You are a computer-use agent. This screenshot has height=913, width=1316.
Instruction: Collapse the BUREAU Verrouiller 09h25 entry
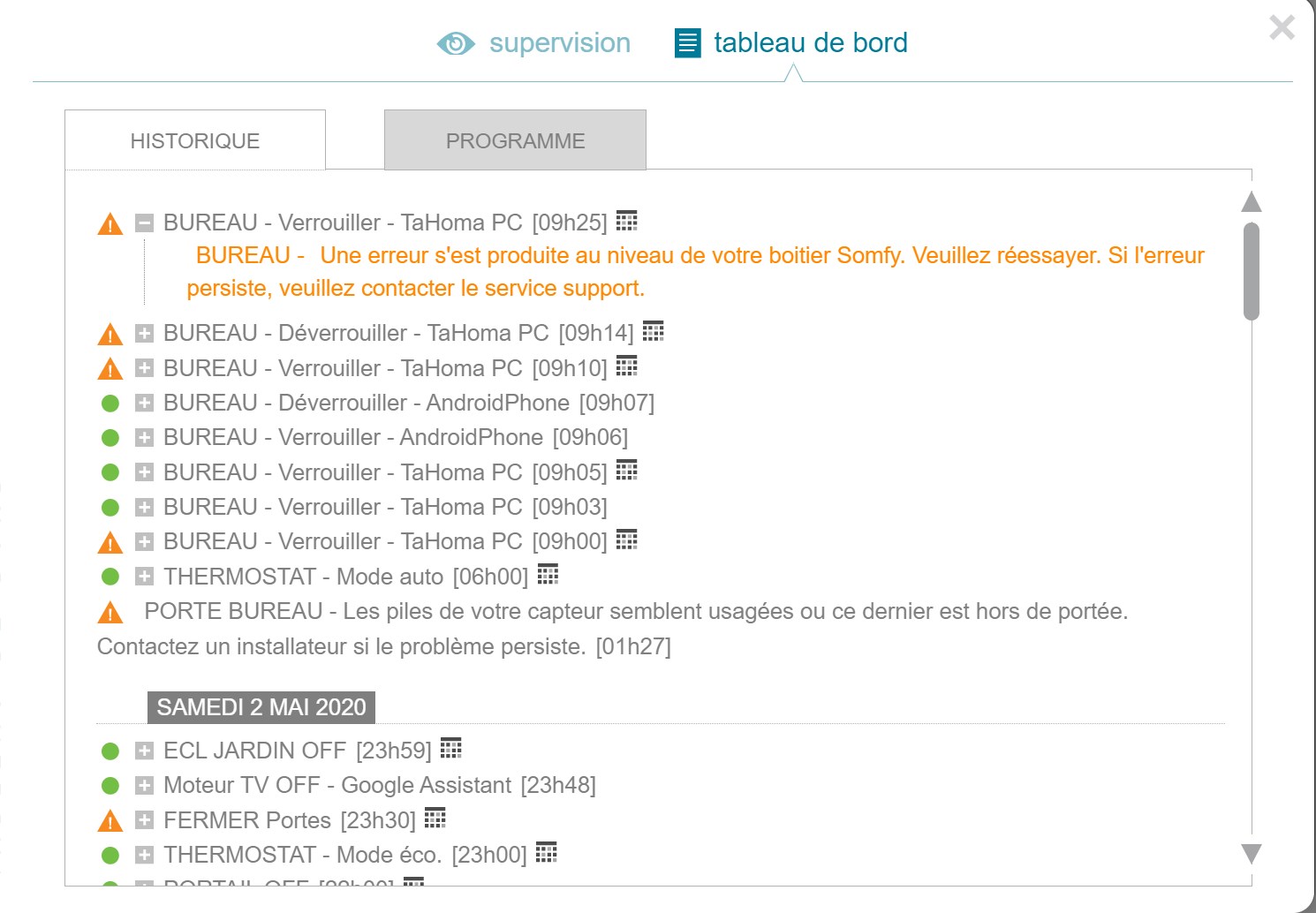[144, 223]
